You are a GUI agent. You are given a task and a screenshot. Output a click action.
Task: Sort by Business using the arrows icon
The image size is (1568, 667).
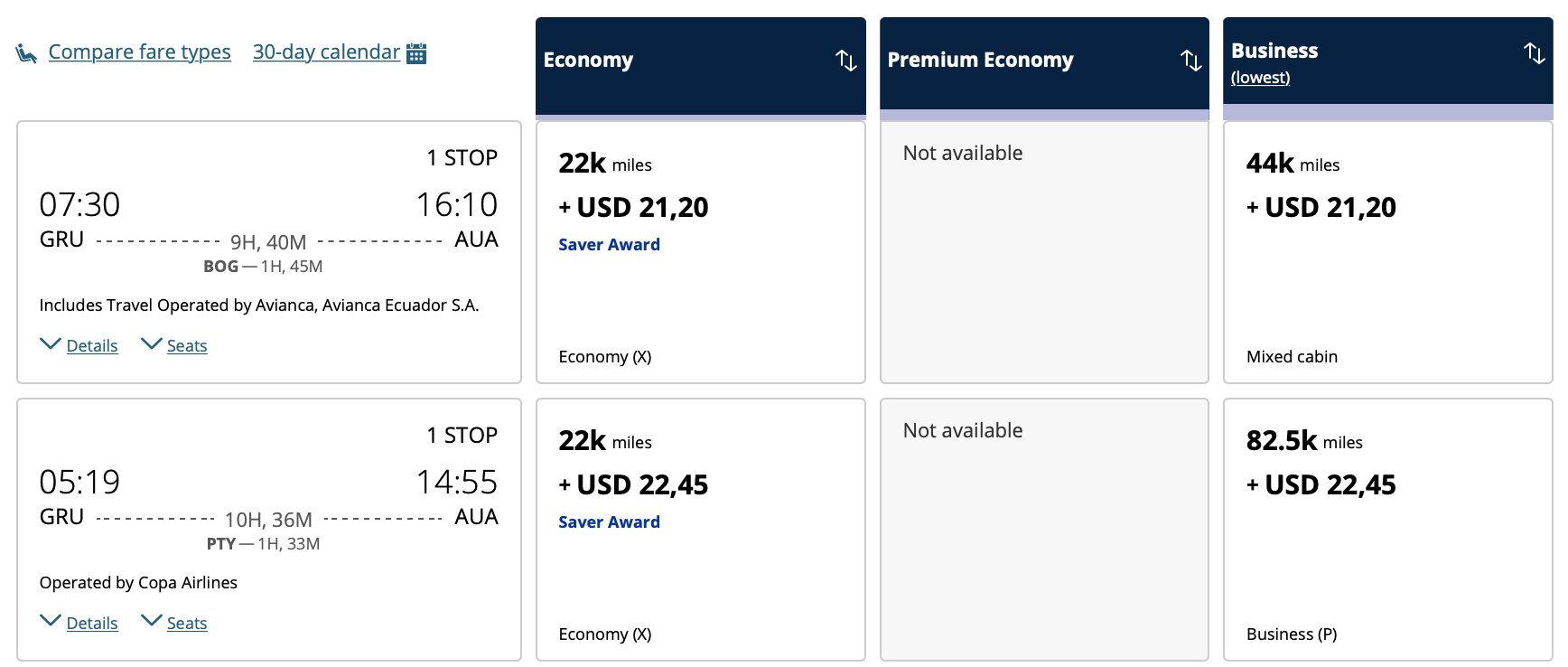(1535, 53)
